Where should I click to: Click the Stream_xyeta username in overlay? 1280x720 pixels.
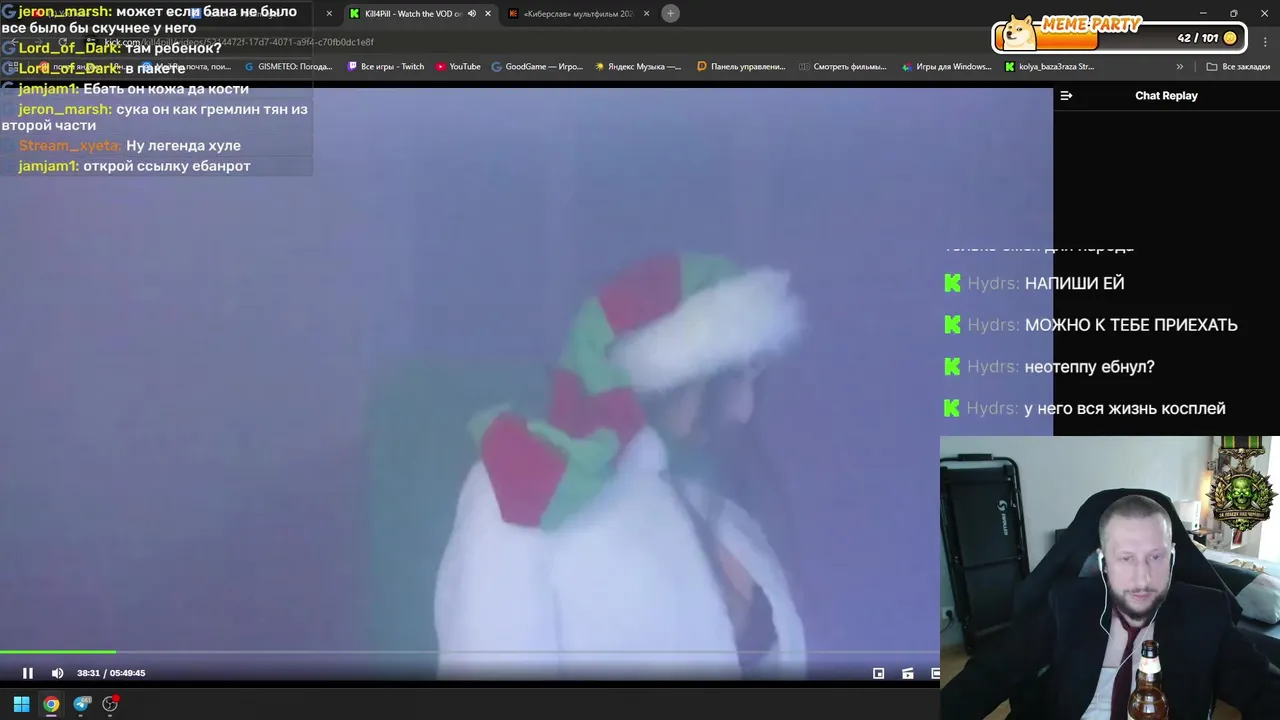point(70,146)
